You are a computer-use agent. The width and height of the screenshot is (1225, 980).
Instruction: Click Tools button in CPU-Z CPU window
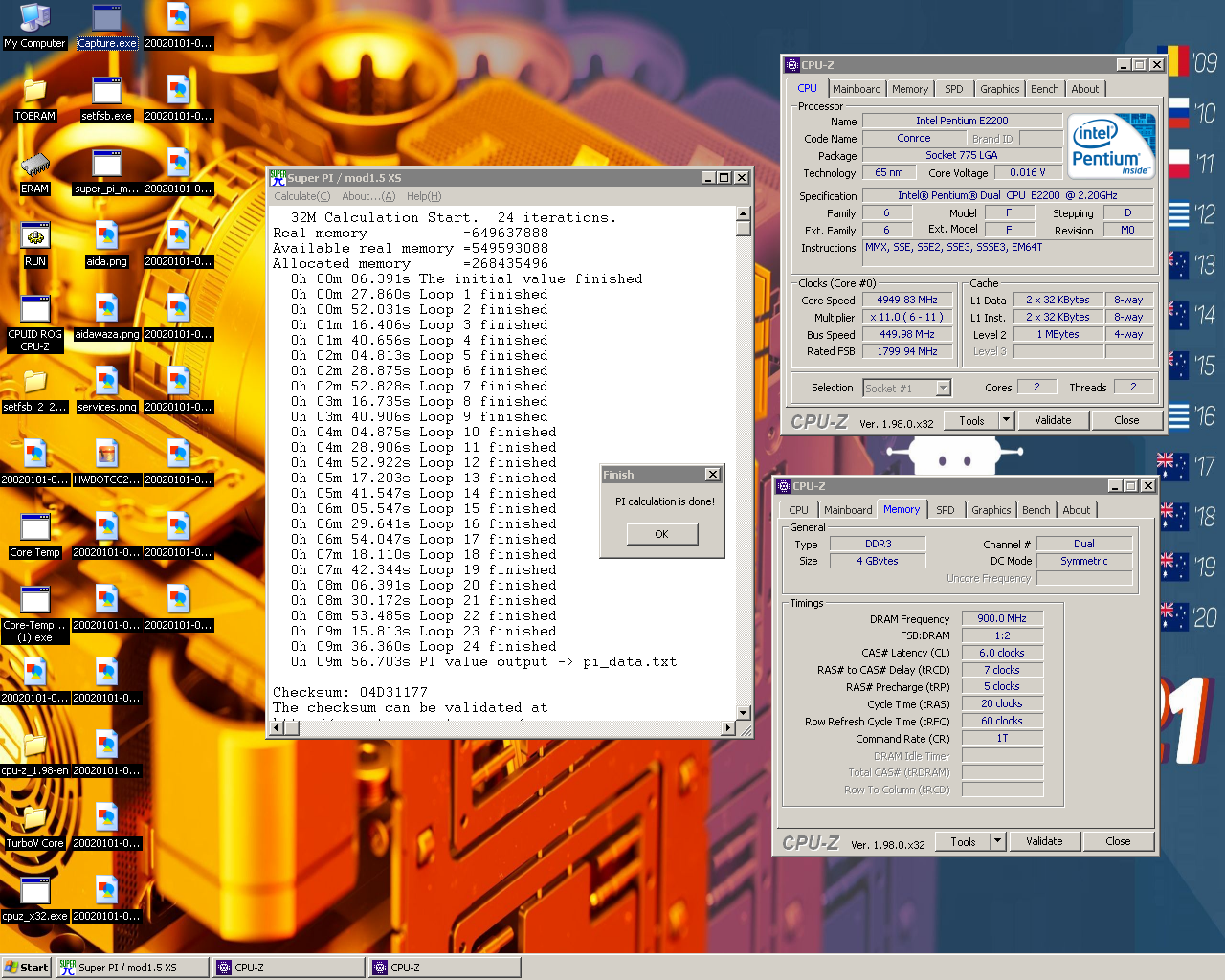971,420
